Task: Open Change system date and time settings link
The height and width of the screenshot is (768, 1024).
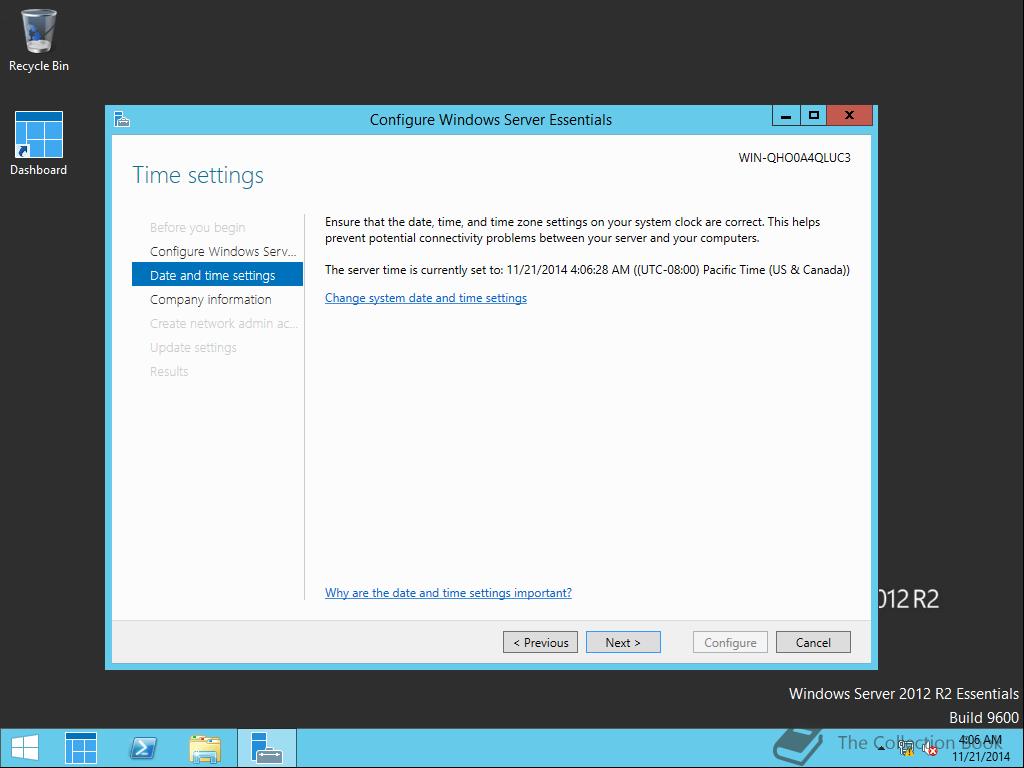Action: pos(426,298)
